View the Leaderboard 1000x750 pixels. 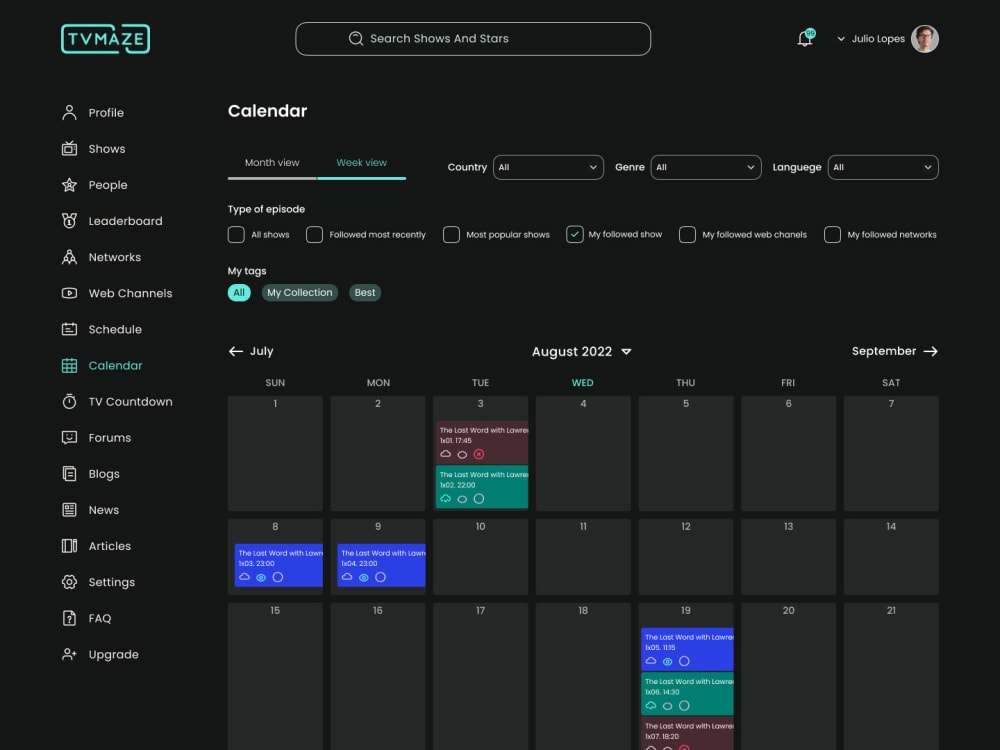pyautogui.click(x=112, y=221)
